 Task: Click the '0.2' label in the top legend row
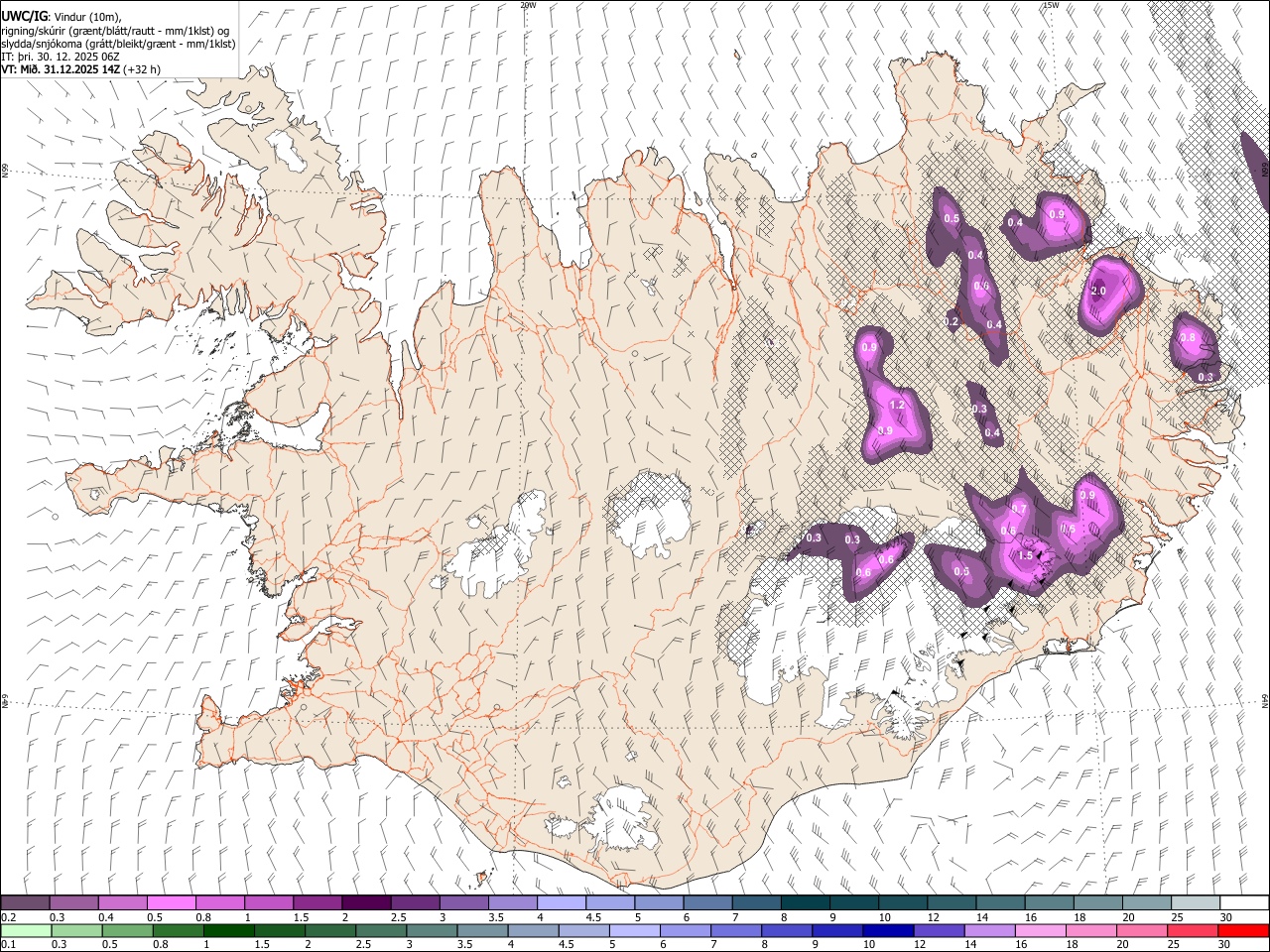[8, 917]
